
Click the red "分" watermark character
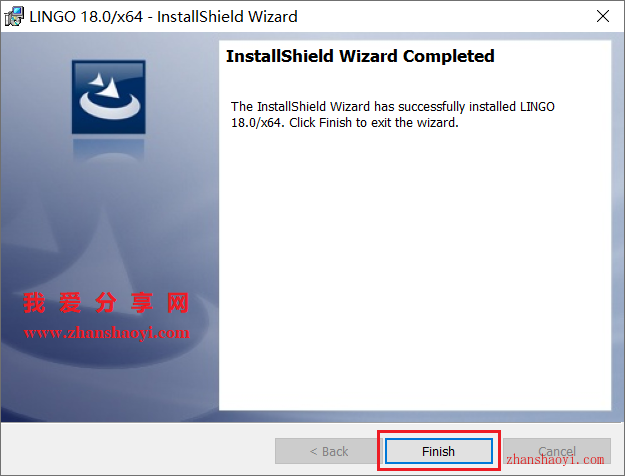click(x=106, y=303)
